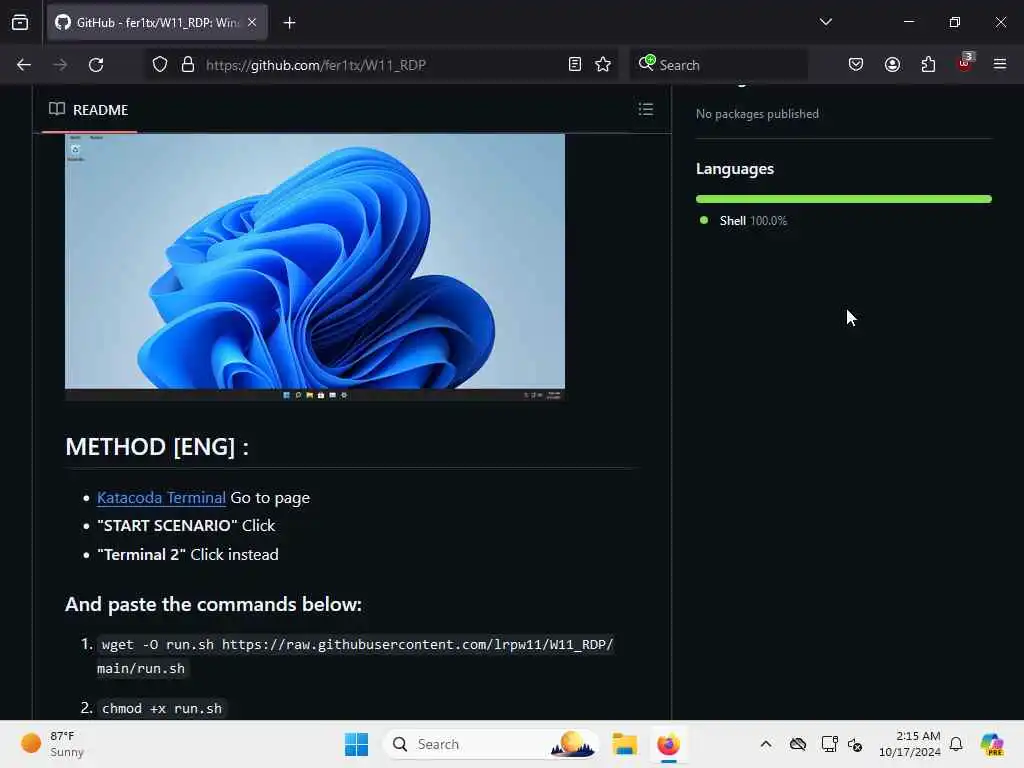Follow the Katacoda Terminal link
Viewport: 1024px width, 768px height.
[161, 498]
